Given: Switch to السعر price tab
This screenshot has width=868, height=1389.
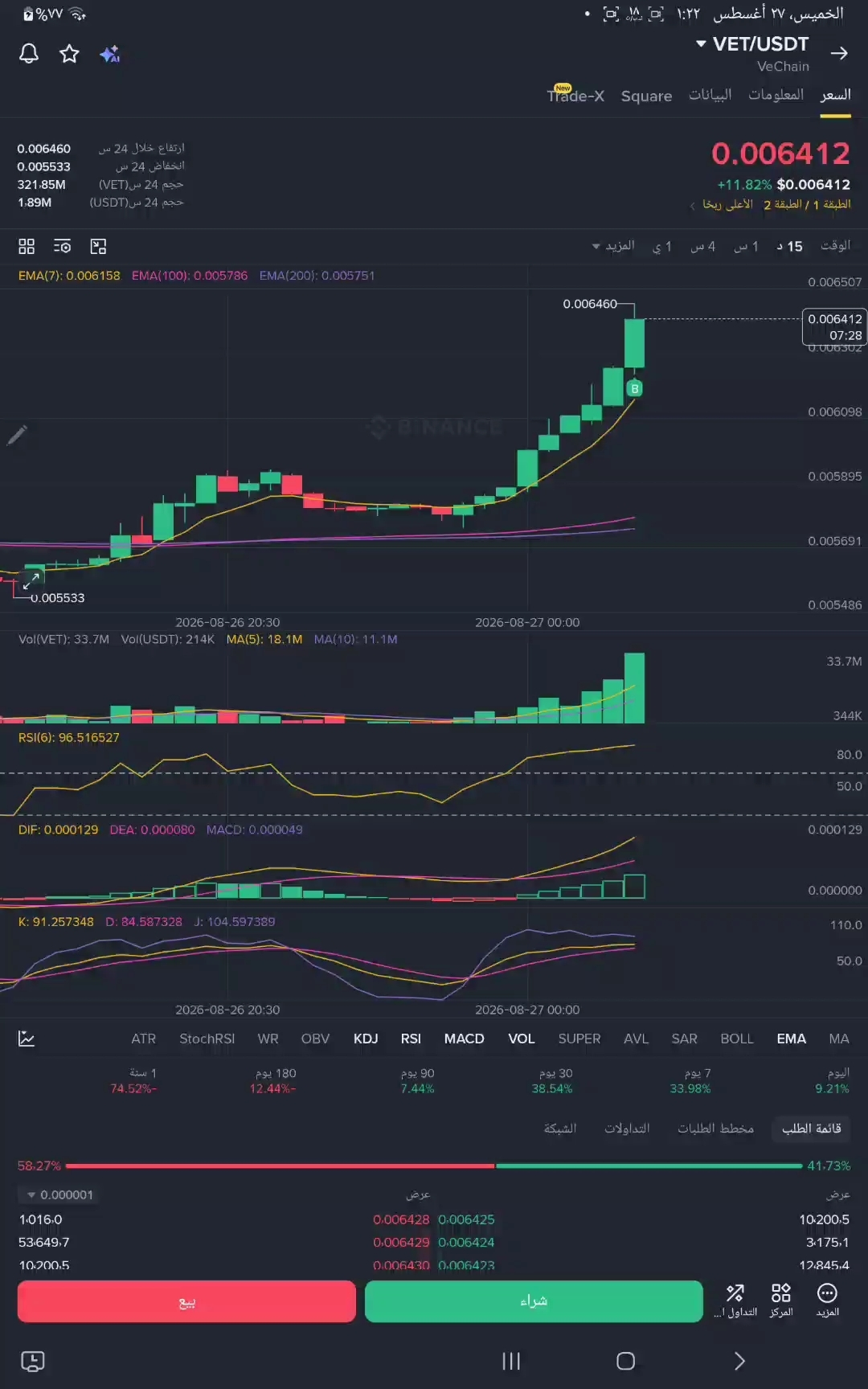Looking at the screenshot, I should point(835,95).
